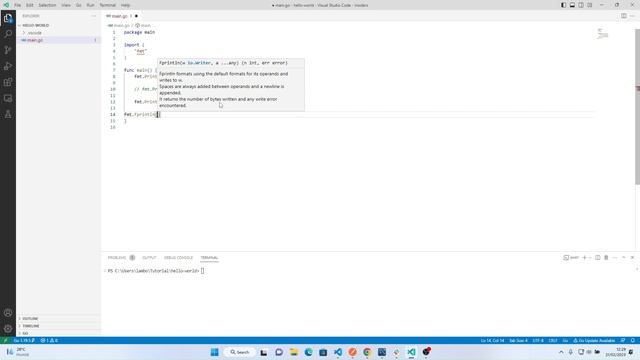The height and width of the screenshot is (360, 640).
Task: Maximize the panel with chevron up
Action: (x=624, y=258)
